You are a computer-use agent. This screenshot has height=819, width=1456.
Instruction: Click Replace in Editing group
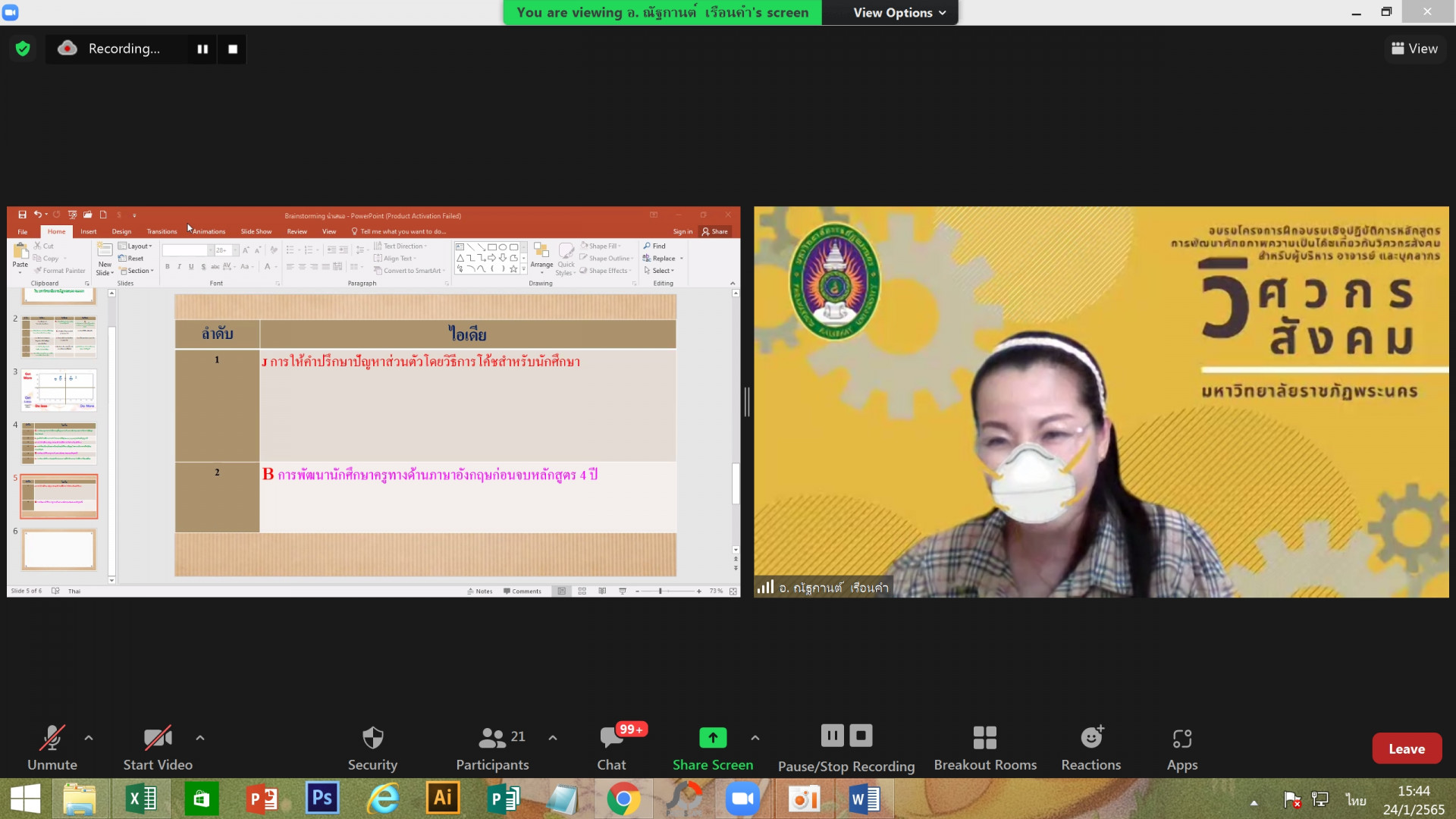pos(663,259)
